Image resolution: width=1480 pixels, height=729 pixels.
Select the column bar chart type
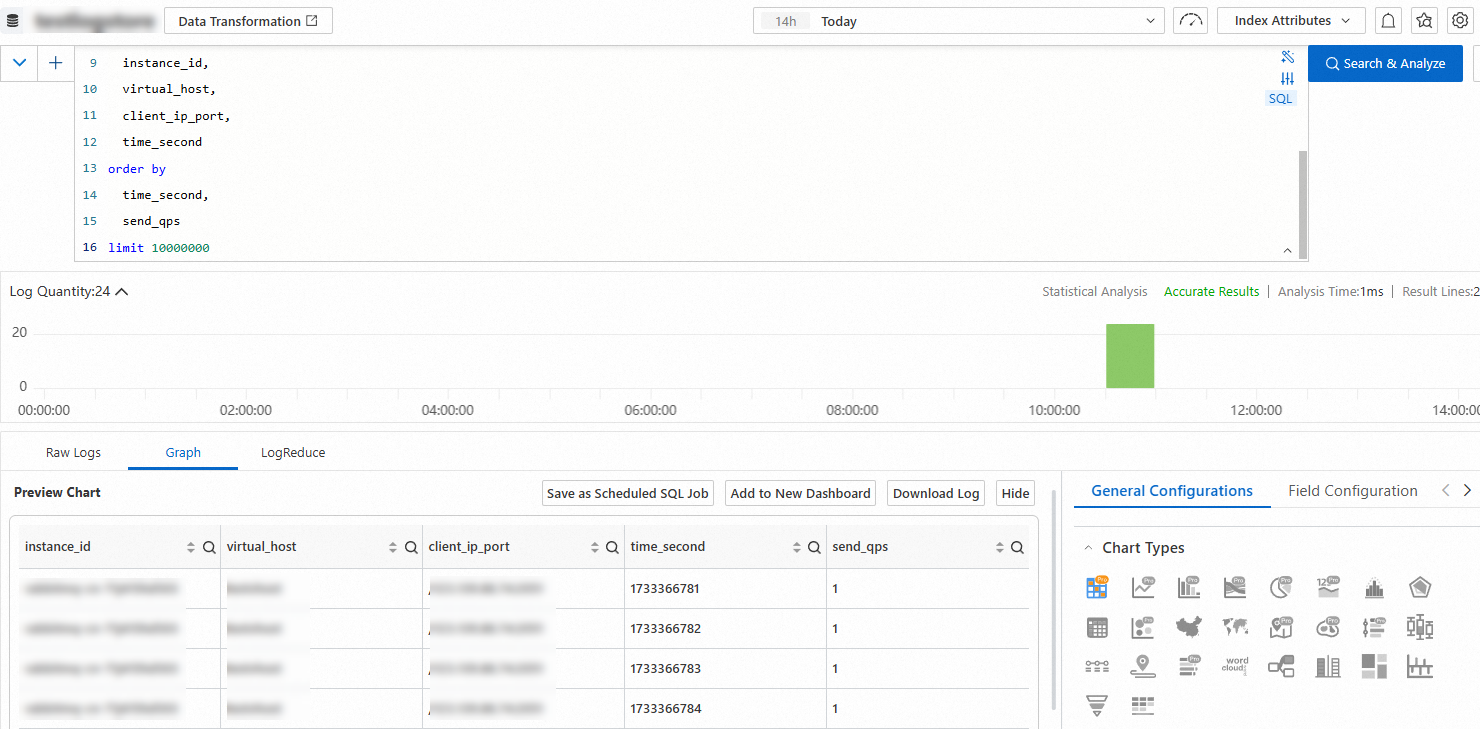[1189, 588]
